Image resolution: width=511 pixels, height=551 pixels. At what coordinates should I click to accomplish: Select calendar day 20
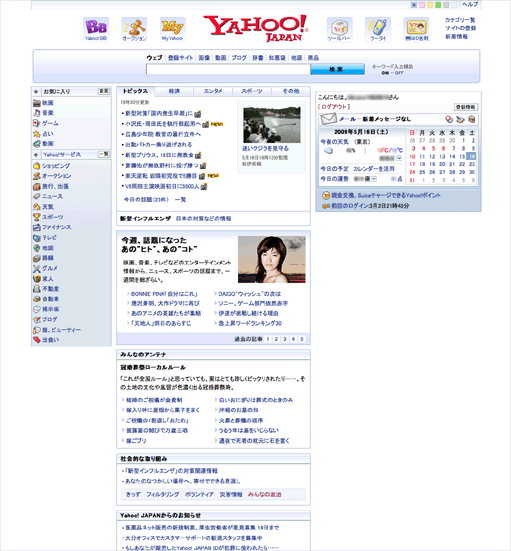[442, 164]
